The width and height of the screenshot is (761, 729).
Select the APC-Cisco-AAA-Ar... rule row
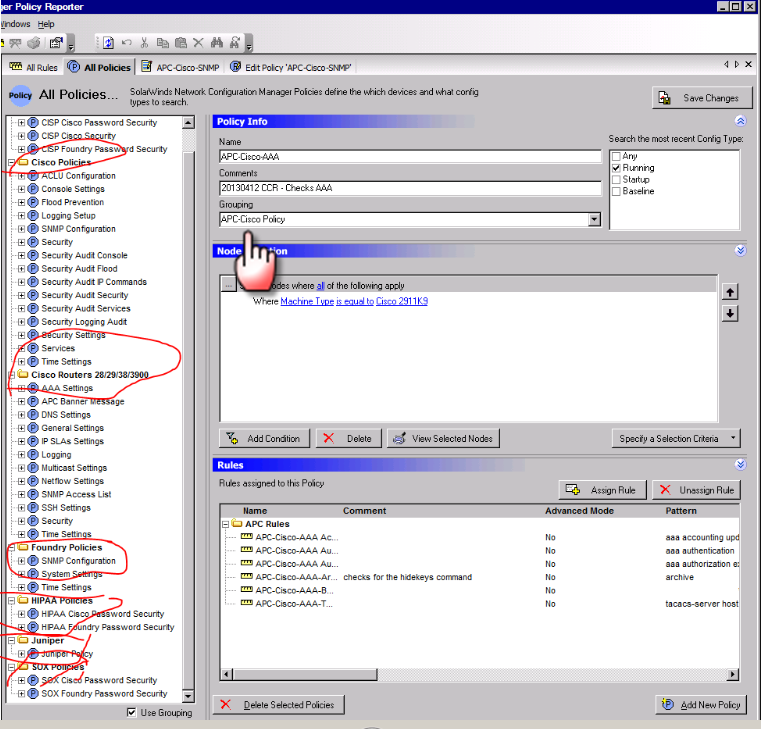click(480, 577)
